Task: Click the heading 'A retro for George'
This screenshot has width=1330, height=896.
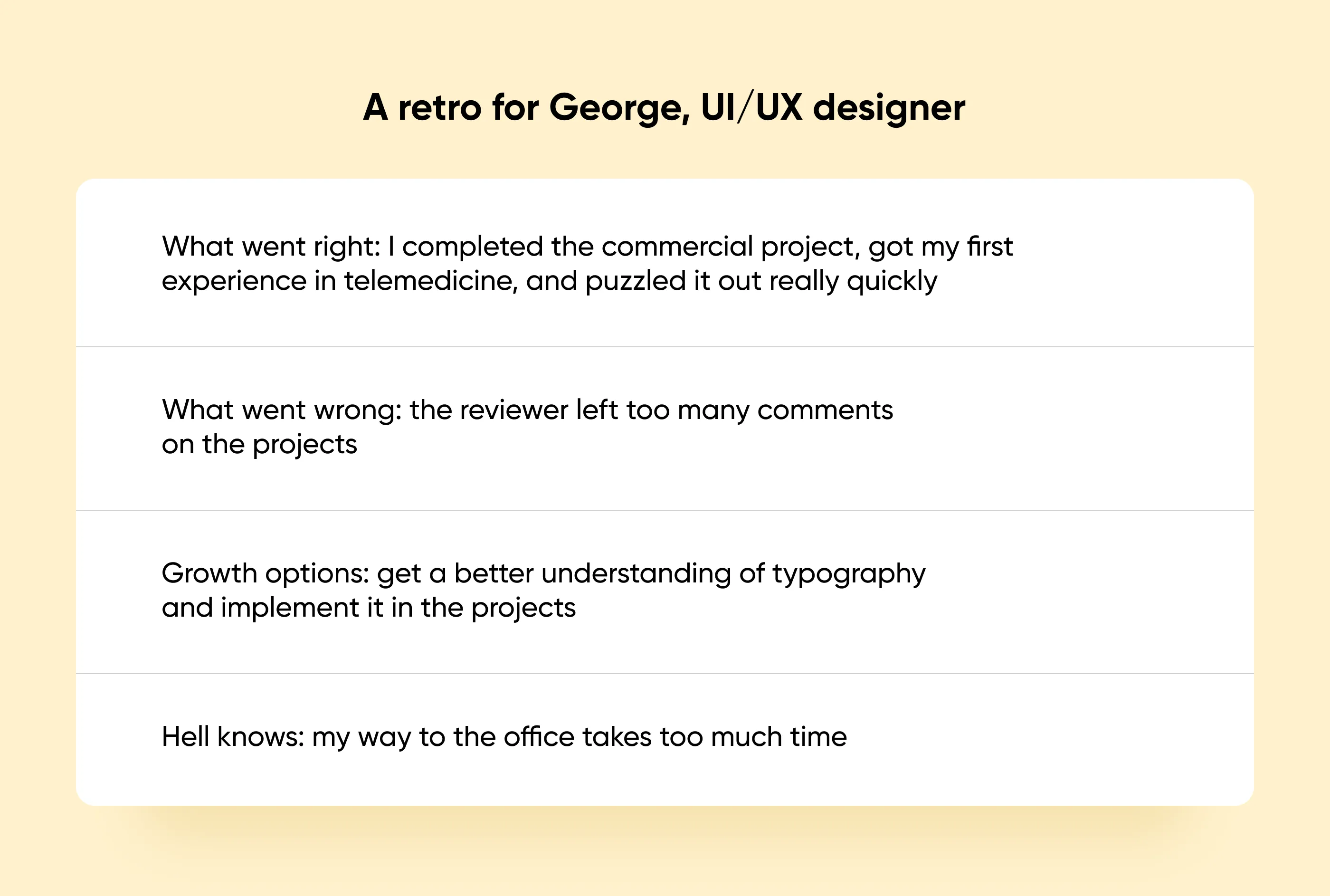Action: point(664,107)
